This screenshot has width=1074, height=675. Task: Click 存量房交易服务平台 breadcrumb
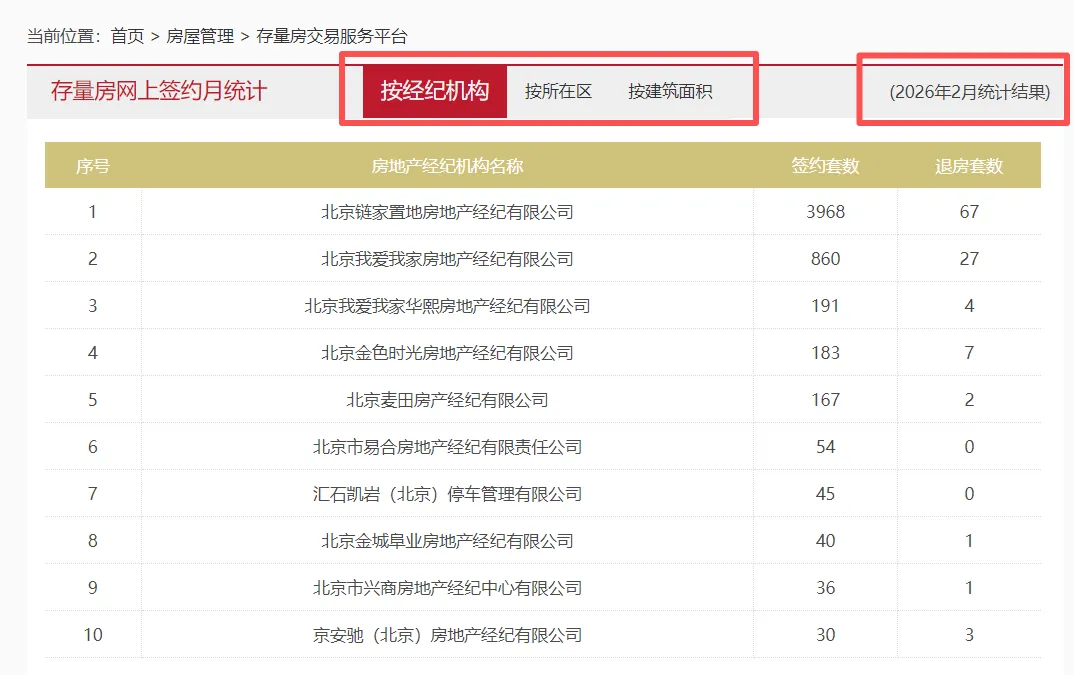pyautogui.click(x=332, y=36)
